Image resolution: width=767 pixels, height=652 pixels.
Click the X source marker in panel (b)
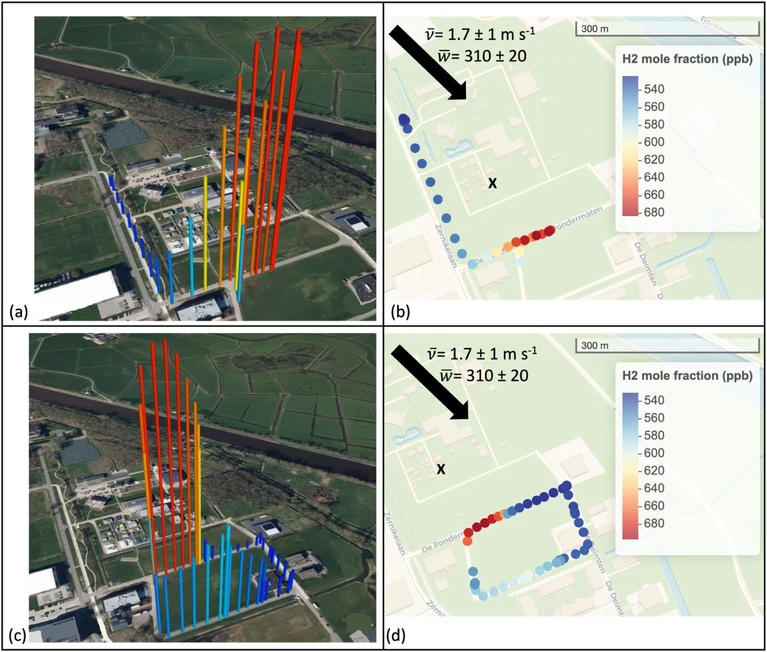point(493,183)
